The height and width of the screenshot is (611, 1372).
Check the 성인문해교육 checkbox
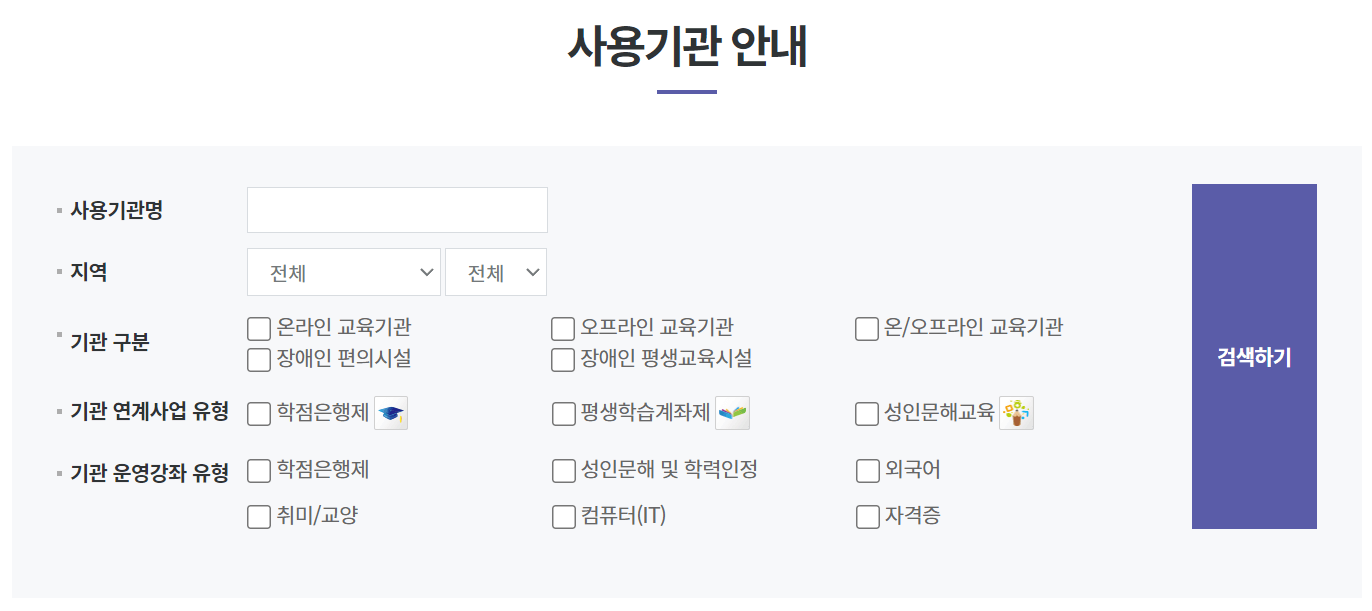pos(866,412)
